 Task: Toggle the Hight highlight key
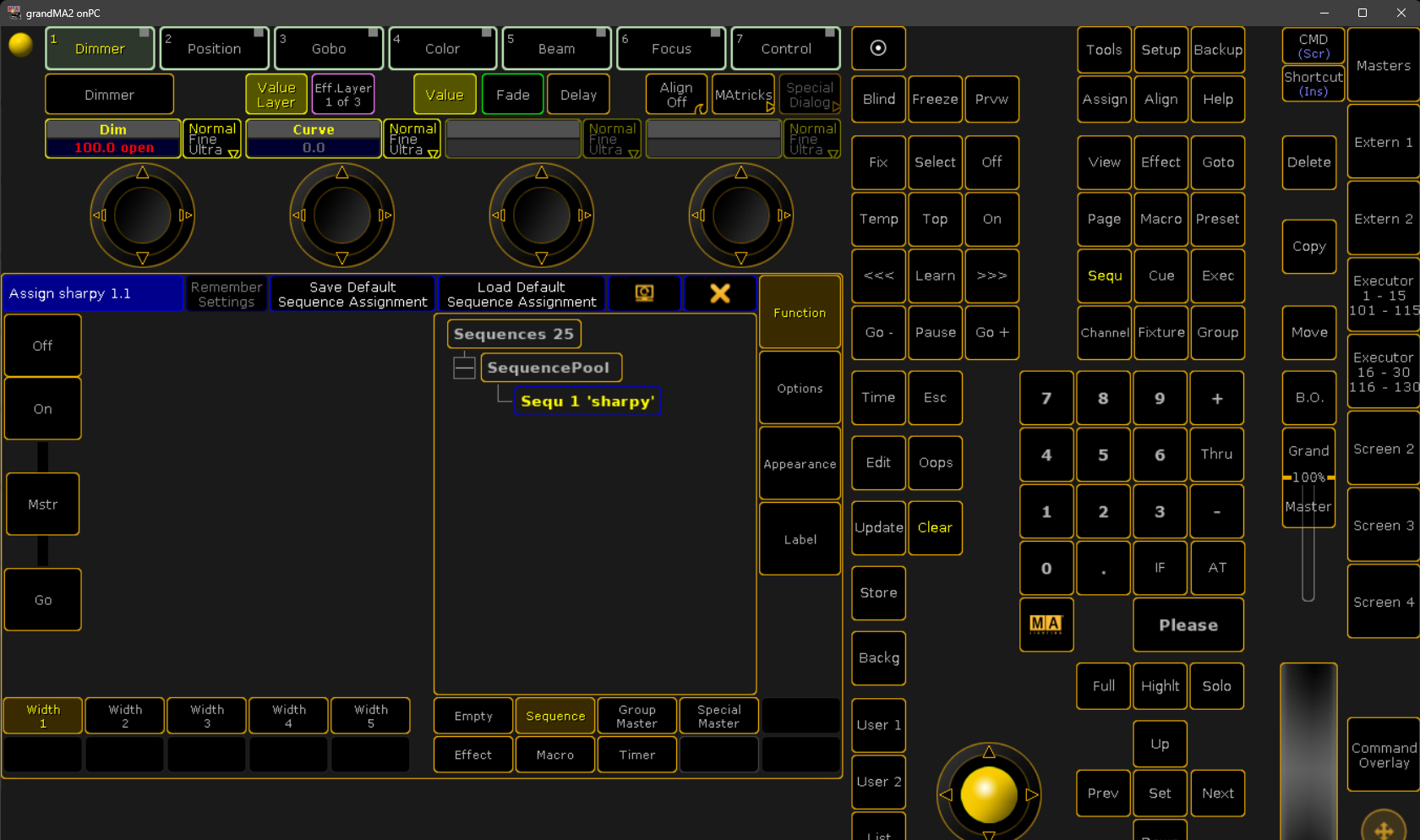[1160, 686]
